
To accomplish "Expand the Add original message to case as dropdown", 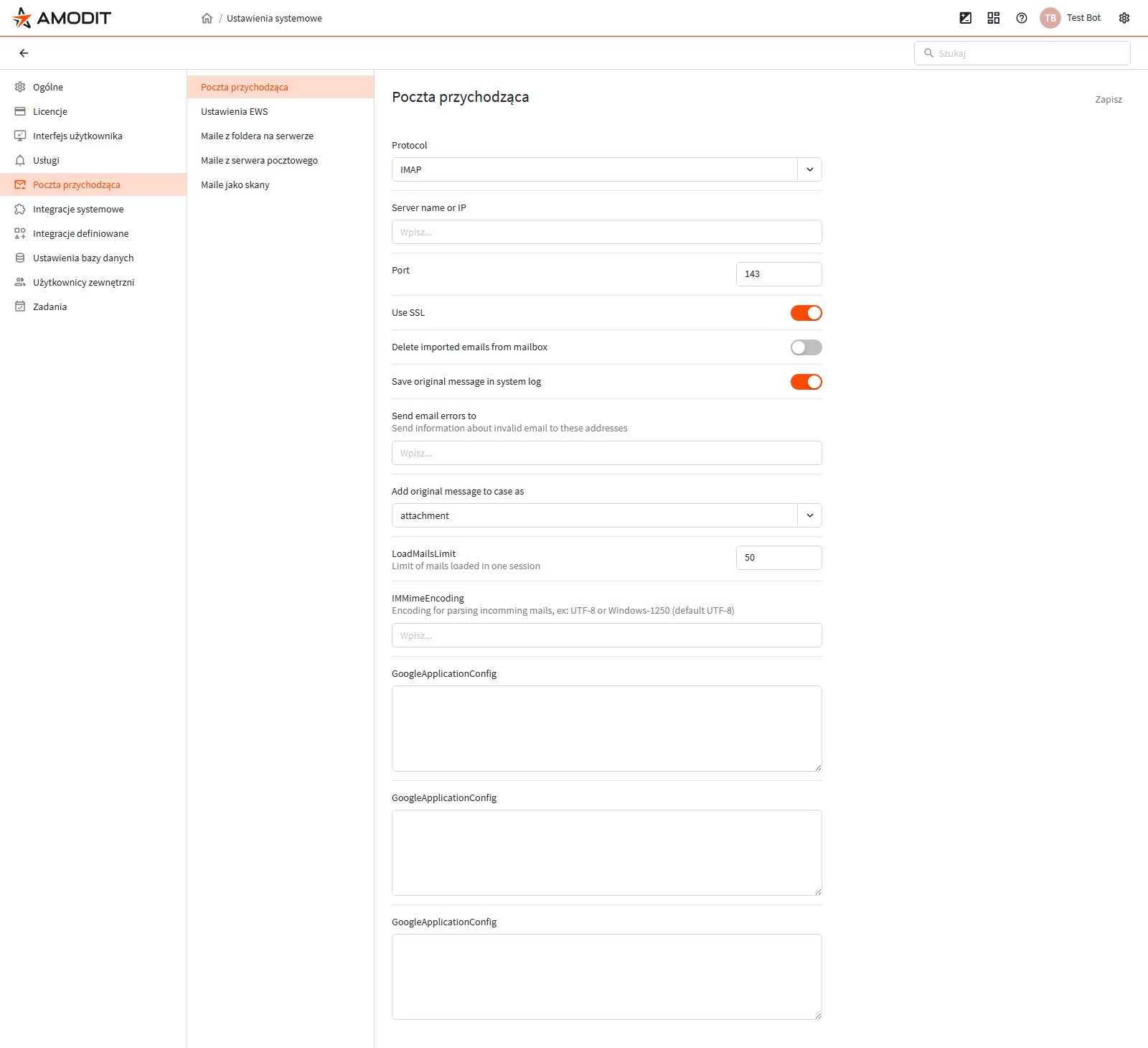I will [606, 515].
